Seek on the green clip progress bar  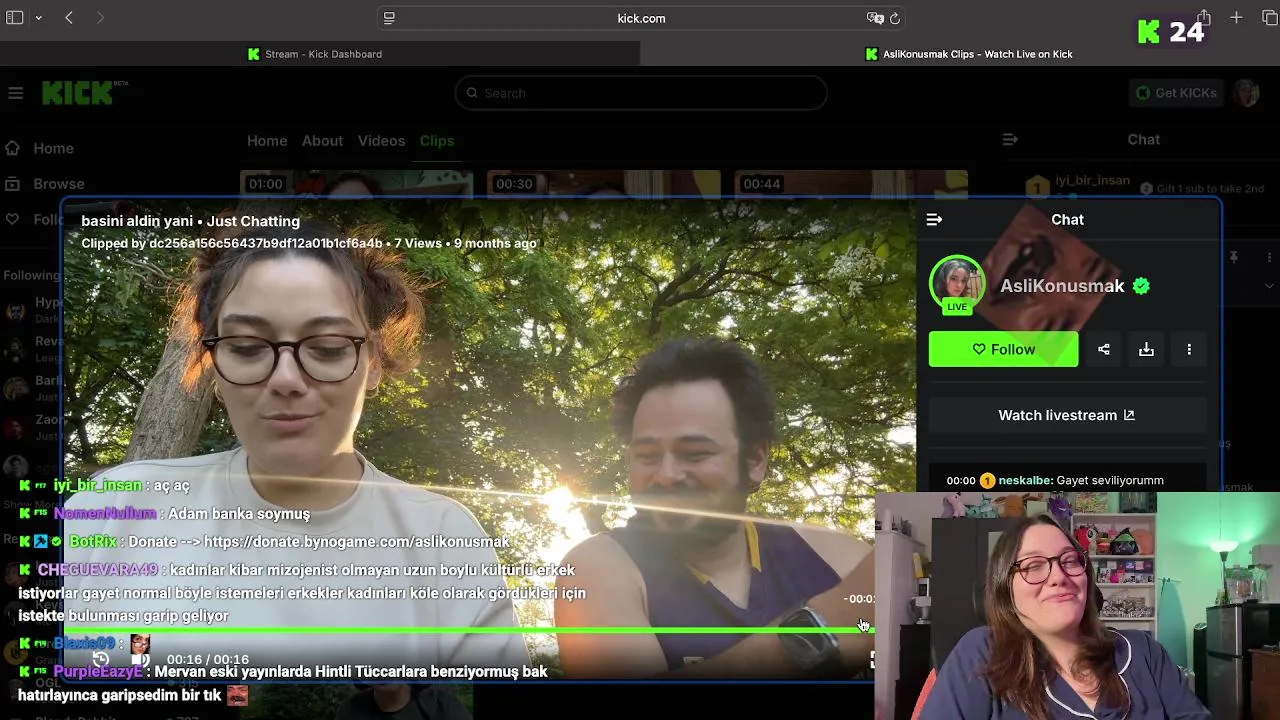pyautogui.click(x=470, y=630)
